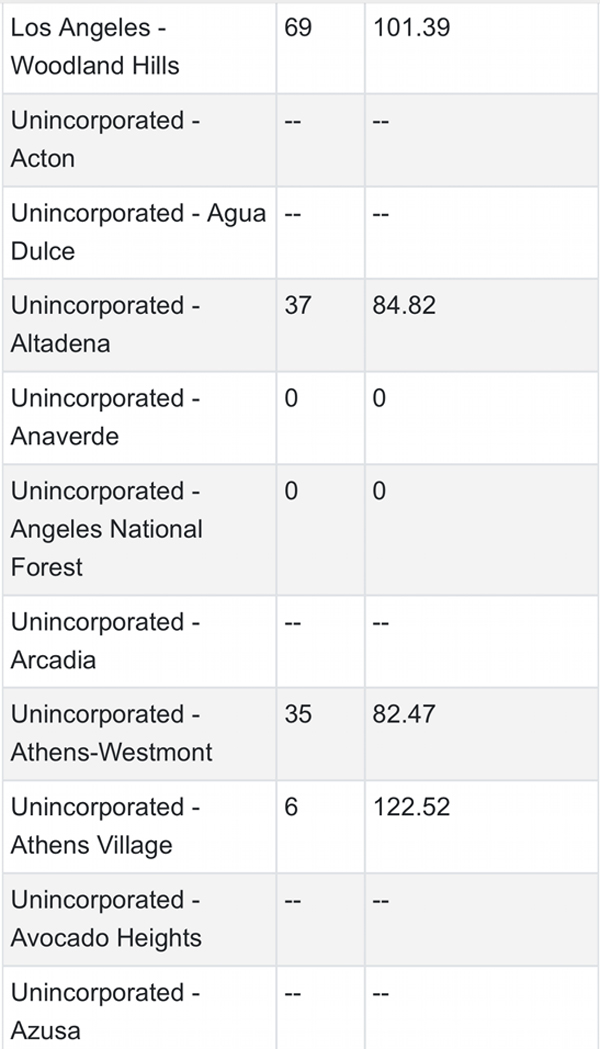Select the Unincorporated - Agua Dulce cell
The width and height of the screenshot is (600, 1049).
click(138, 232)
